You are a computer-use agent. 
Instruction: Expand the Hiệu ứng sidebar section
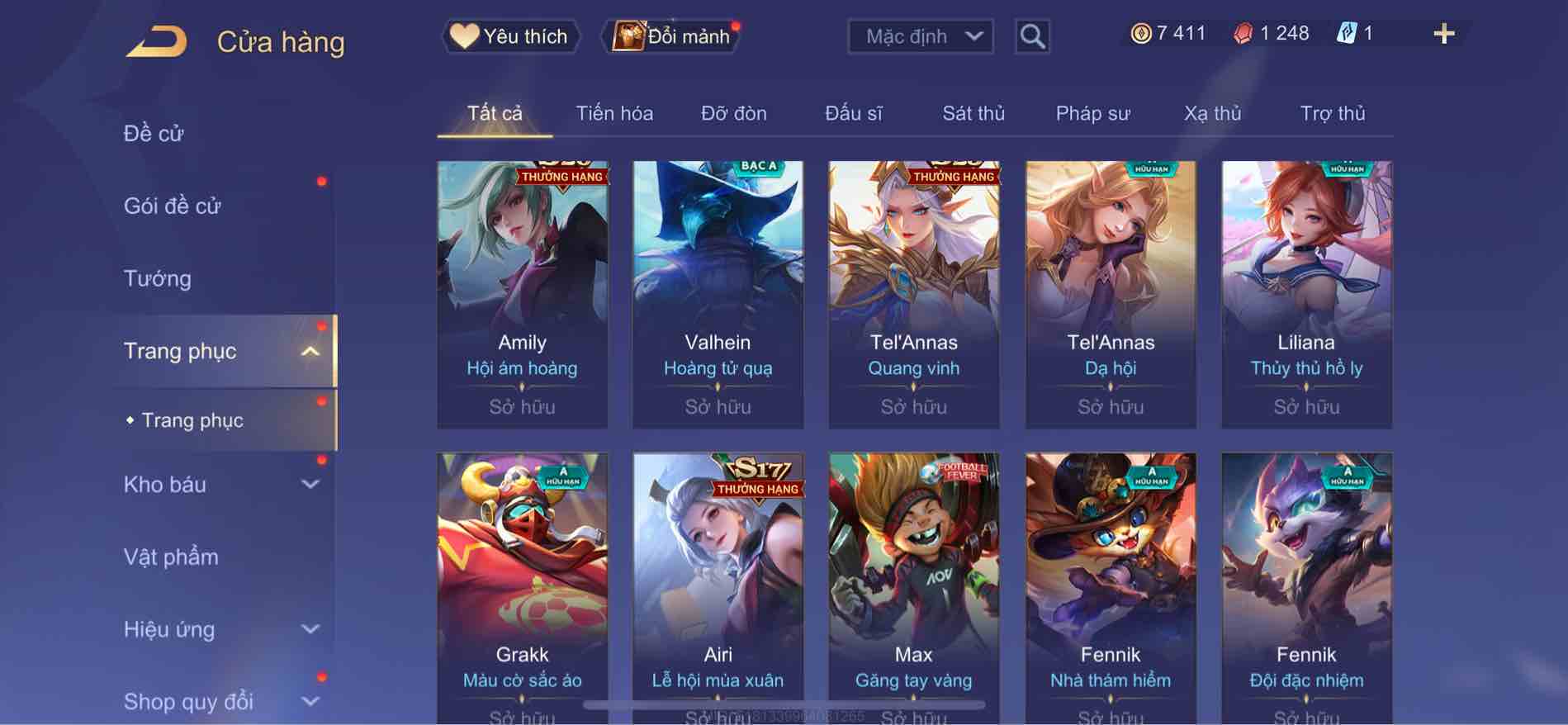tap(310, 629)
